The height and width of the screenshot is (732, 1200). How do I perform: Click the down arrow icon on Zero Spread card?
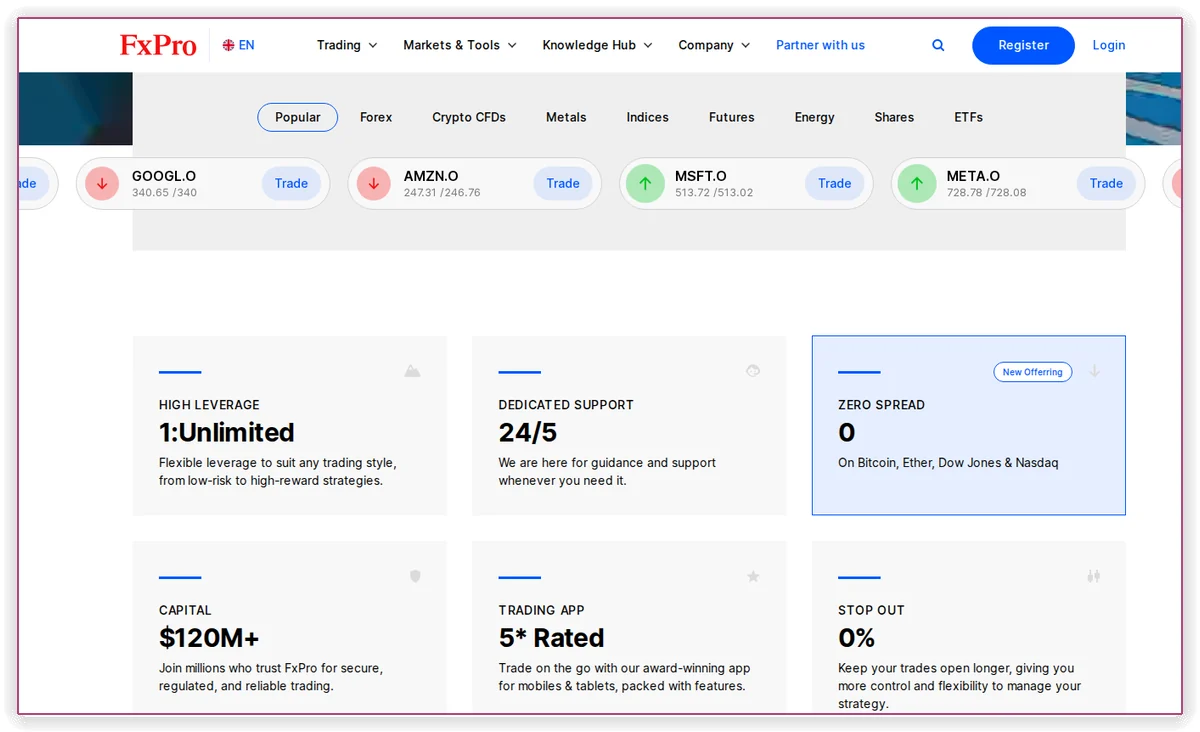pos(1094,371)
